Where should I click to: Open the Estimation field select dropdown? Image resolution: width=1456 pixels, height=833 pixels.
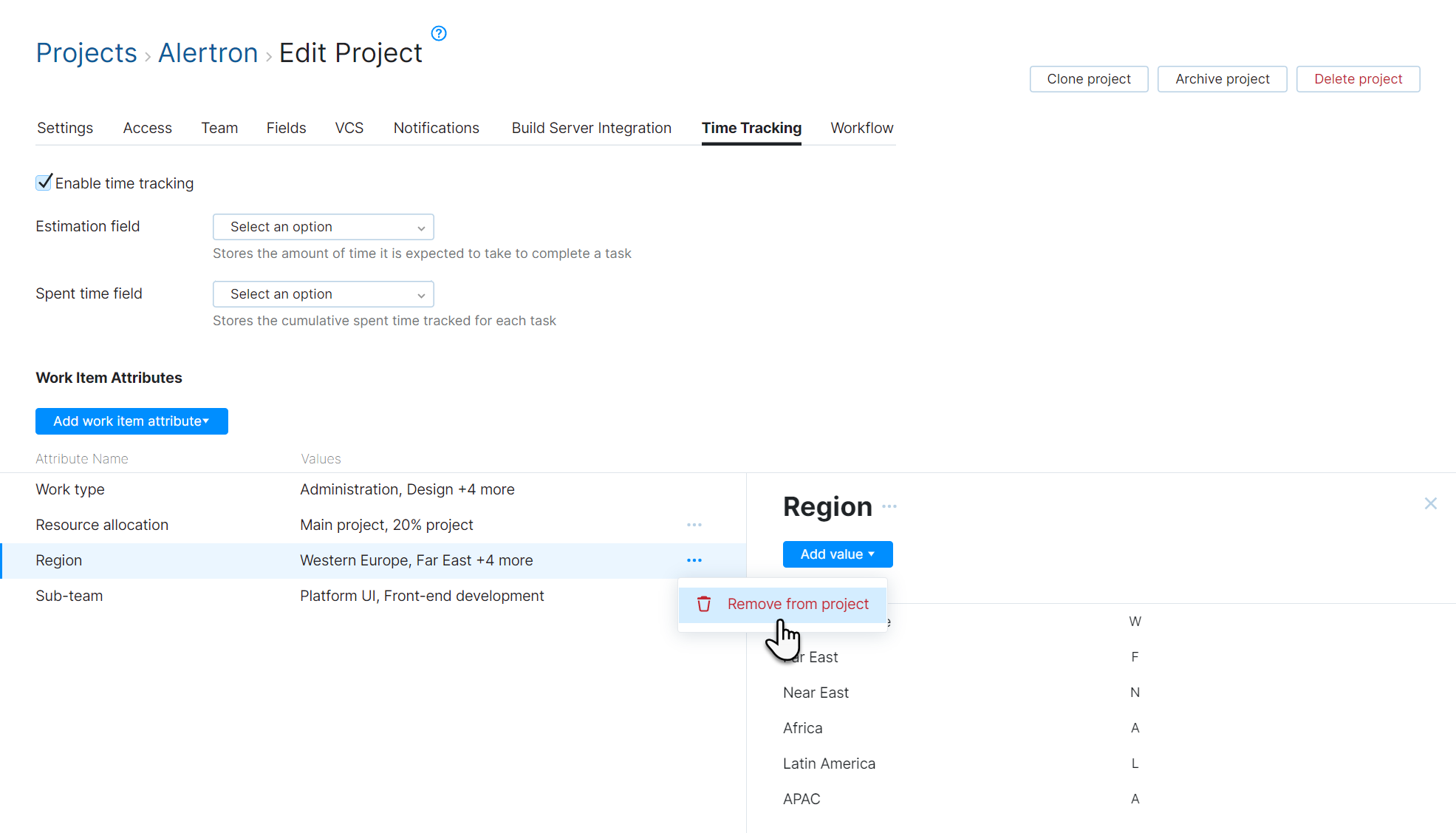(x=323, y=227)
